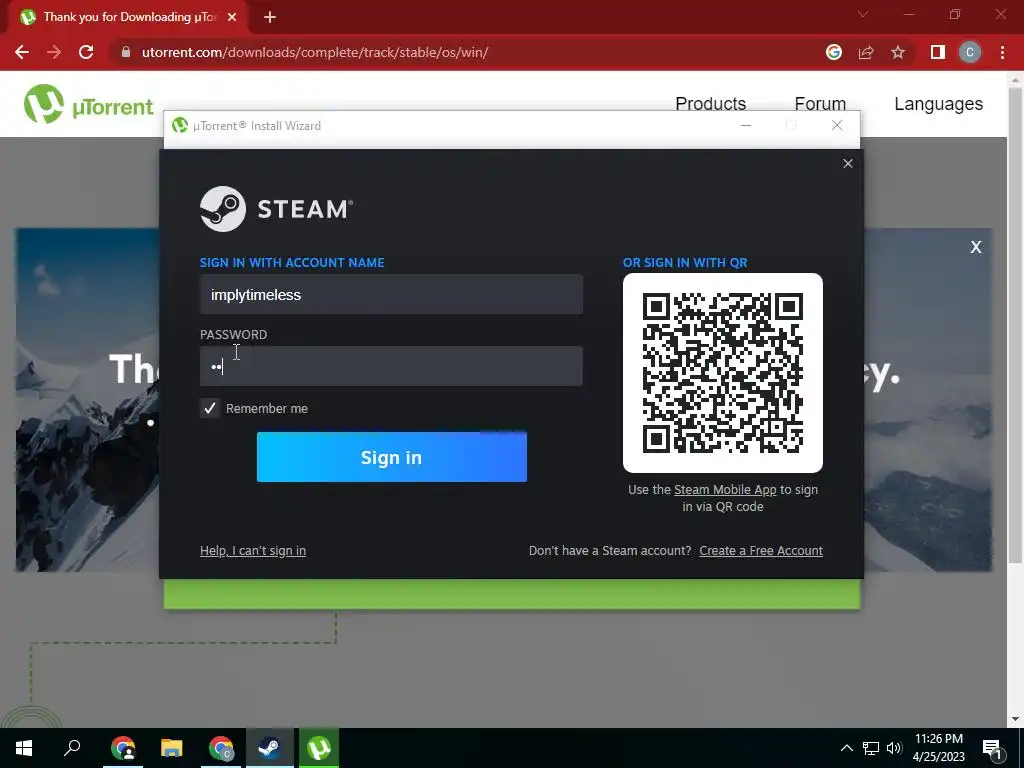View site information via lock icon
Viewport: 1024px width, 768px height.
tap(126, 52)
